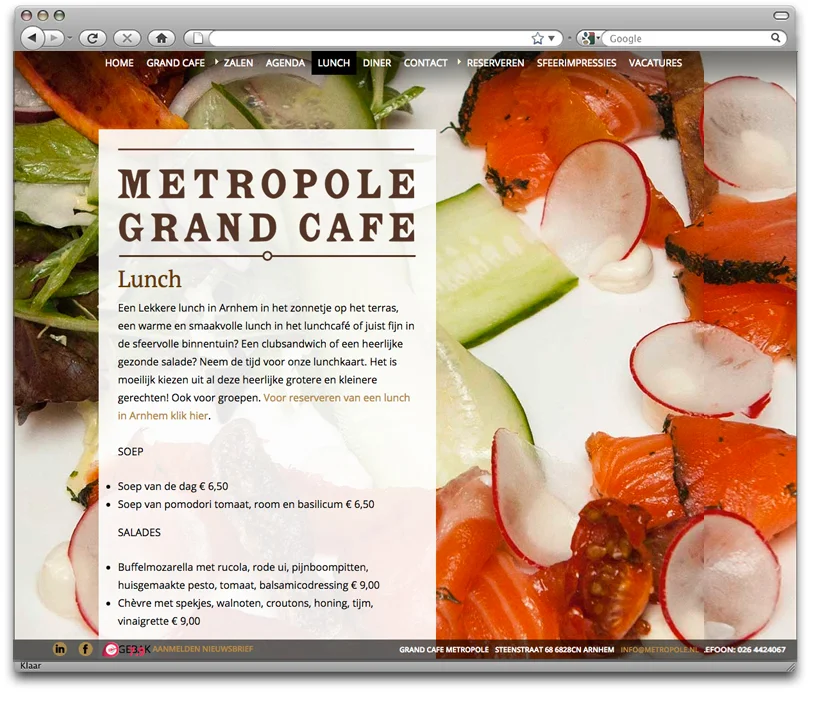
Task: Click 'Soep van de dag € 6,50'
Action: (173, 487)
